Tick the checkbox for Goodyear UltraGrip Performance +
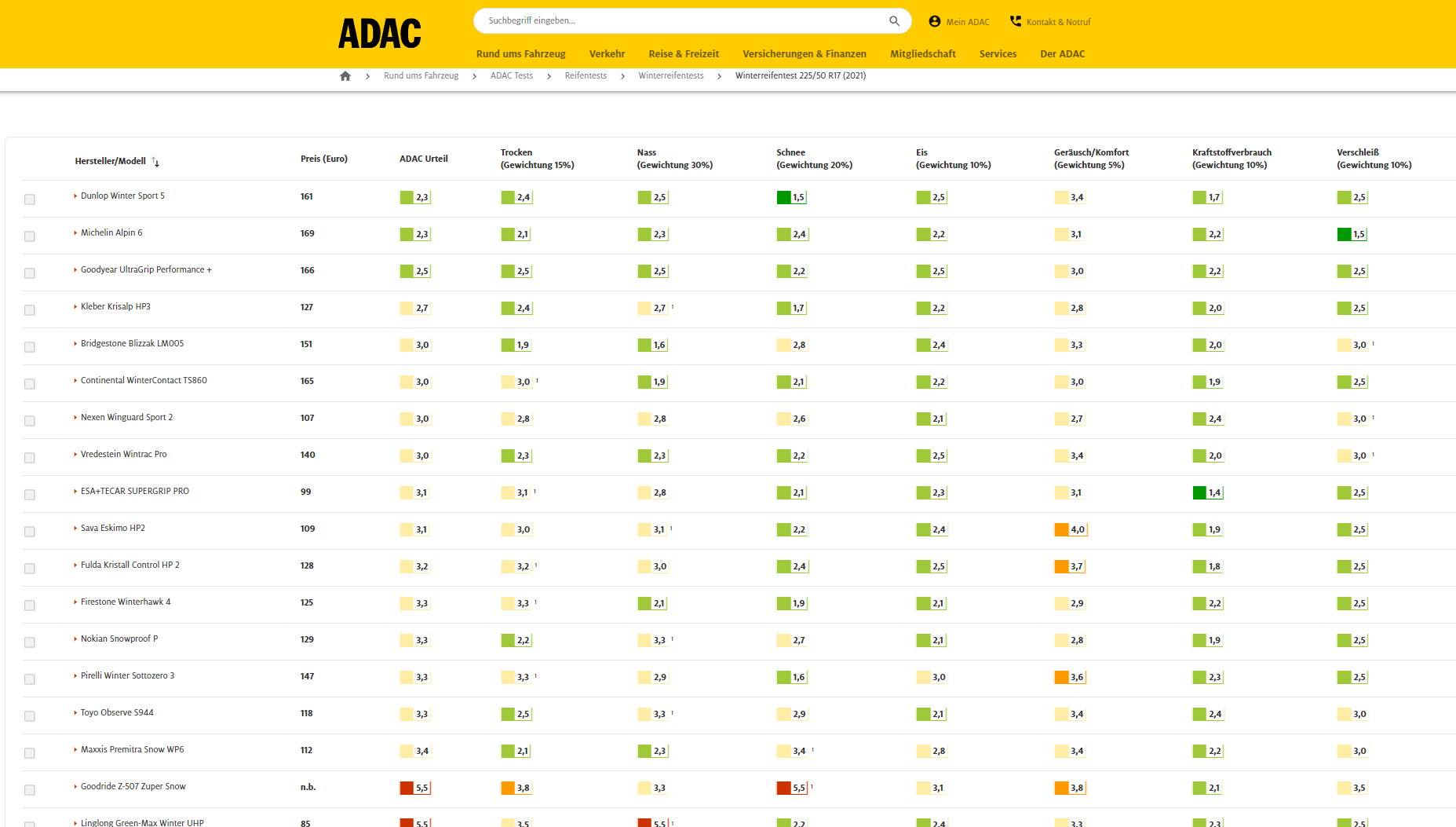Image resolution: width=1456 pixels, height=827 pixels. click(x=30, y=273)
